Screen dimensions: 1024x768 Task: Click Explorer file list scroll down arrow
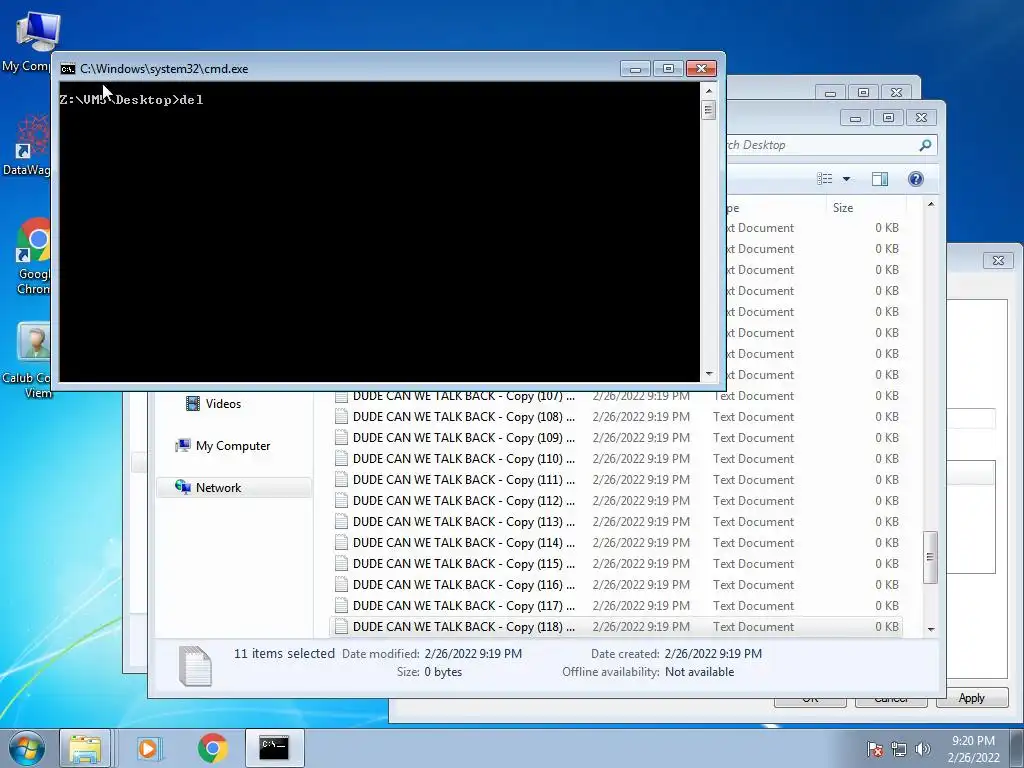[931, 629]
